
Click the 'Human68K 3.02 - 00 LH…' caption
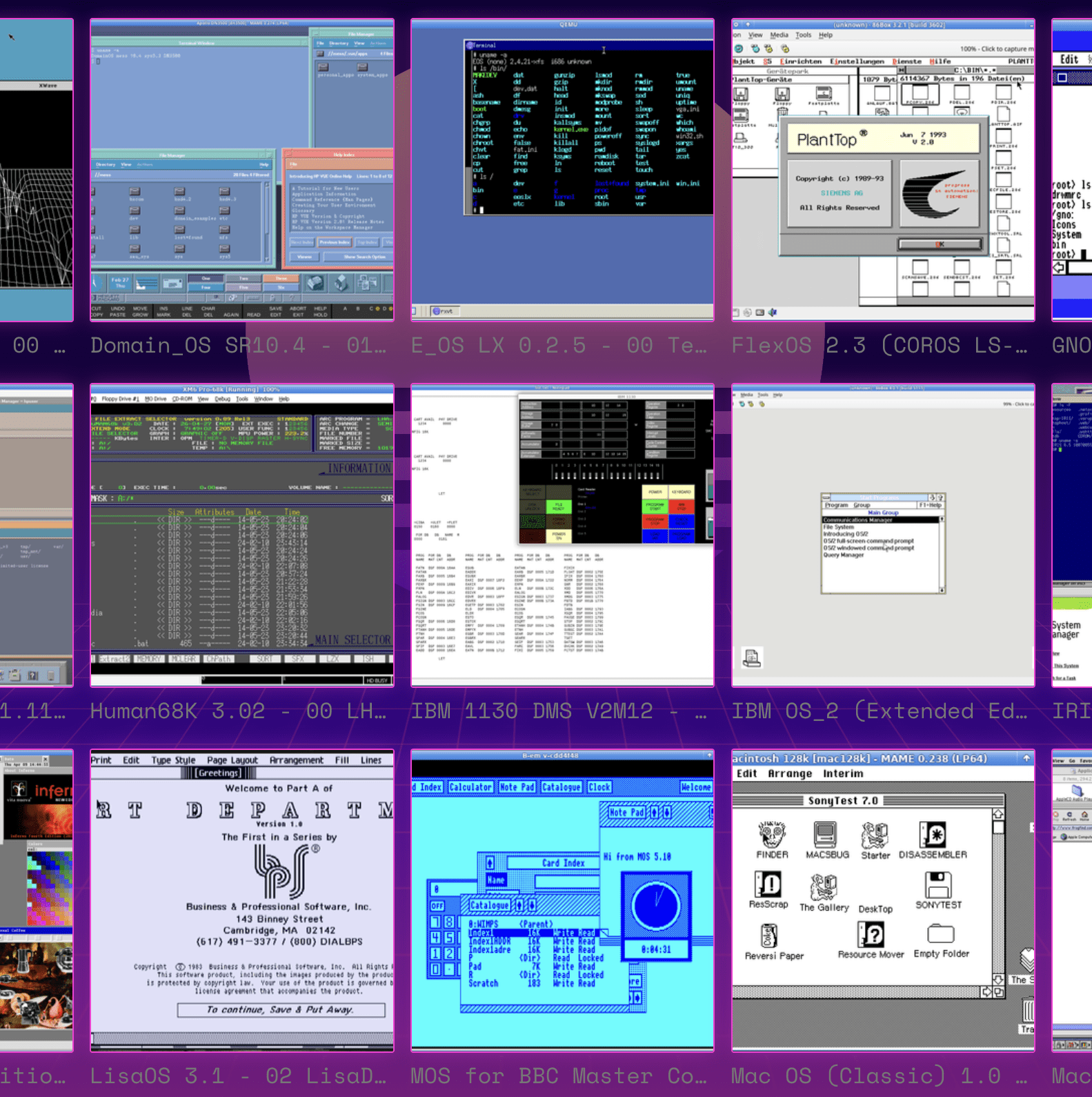(x=238, y=711)
